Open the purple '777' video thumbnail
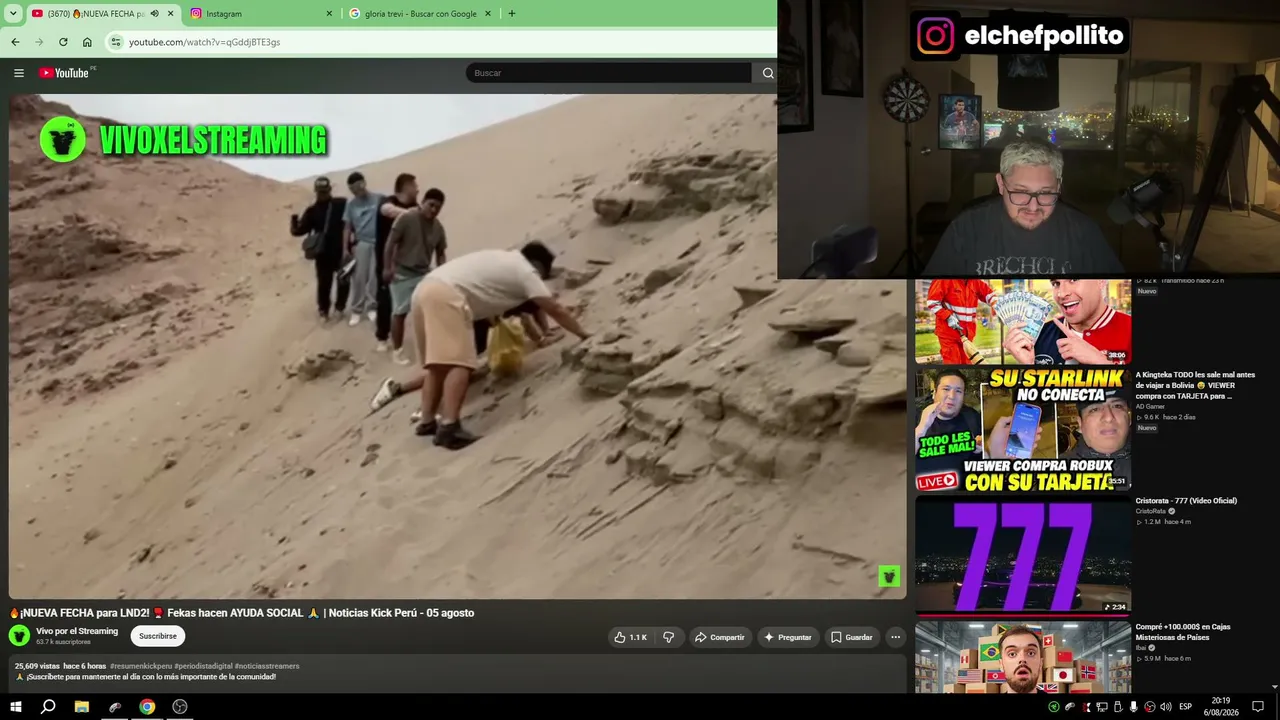Viewport: 1280px width, 720px height. (1023, 556)
